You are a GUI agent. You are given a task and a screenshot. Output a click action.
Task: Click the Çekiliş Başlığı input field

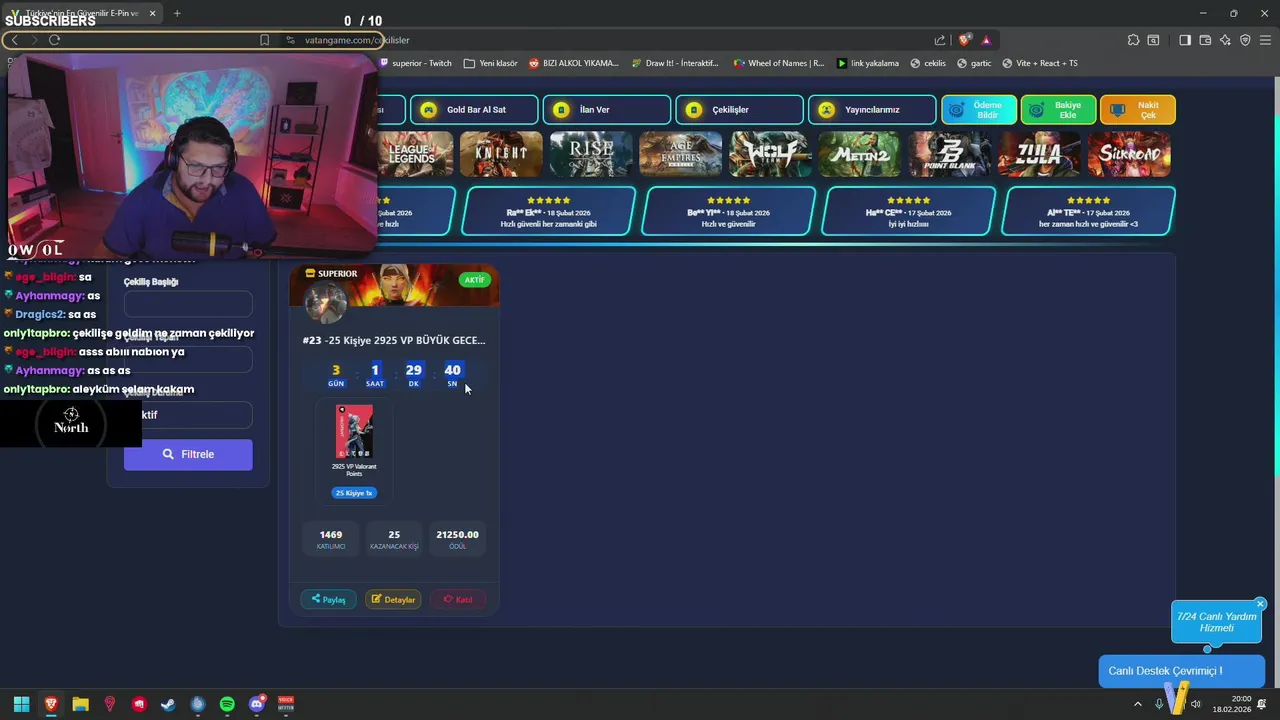coord(188,304)
